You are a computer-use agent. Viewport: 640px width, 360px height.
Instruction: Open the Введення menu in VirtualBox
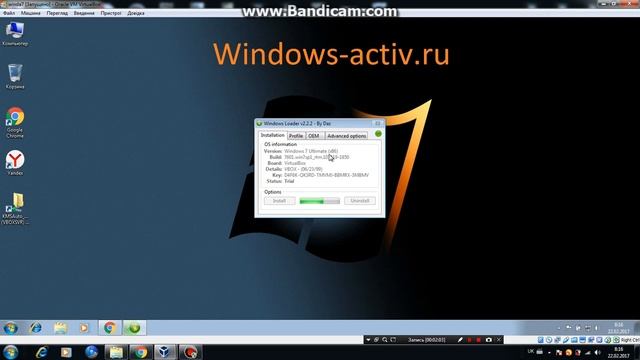(x=84, y=13)
